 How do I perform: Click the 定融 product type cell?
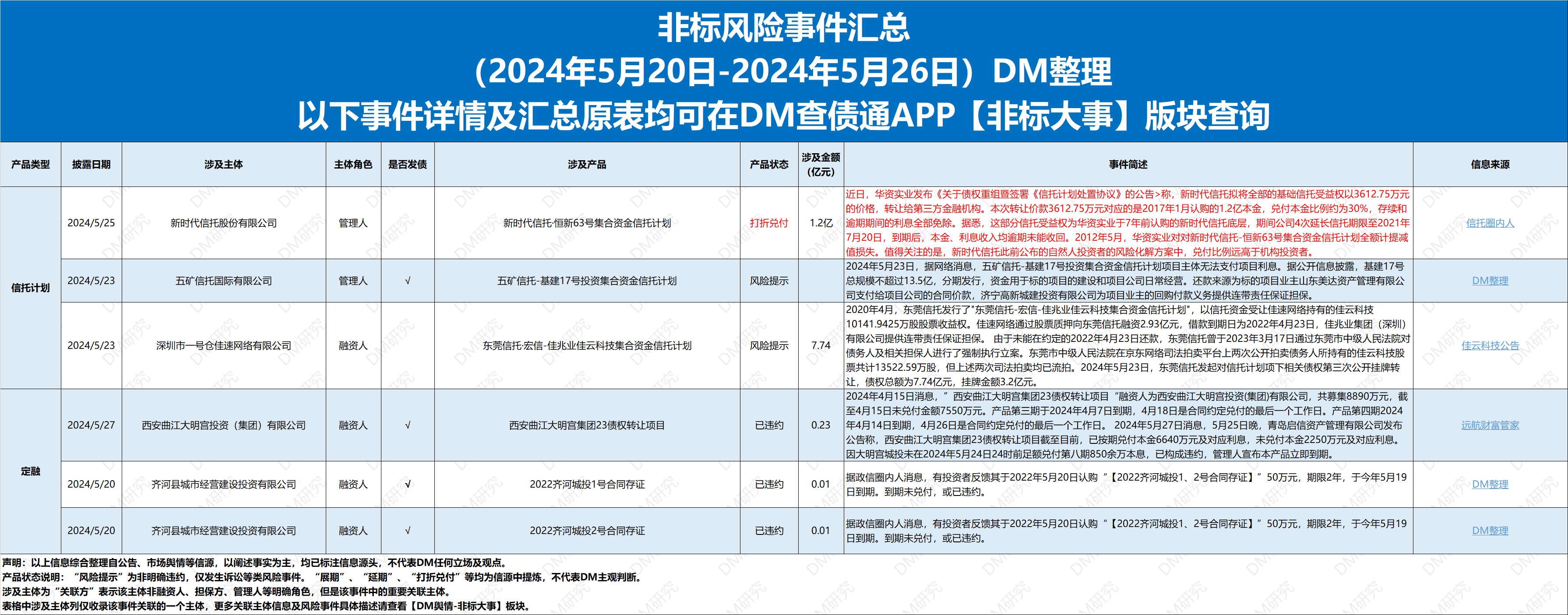point(31,471)
